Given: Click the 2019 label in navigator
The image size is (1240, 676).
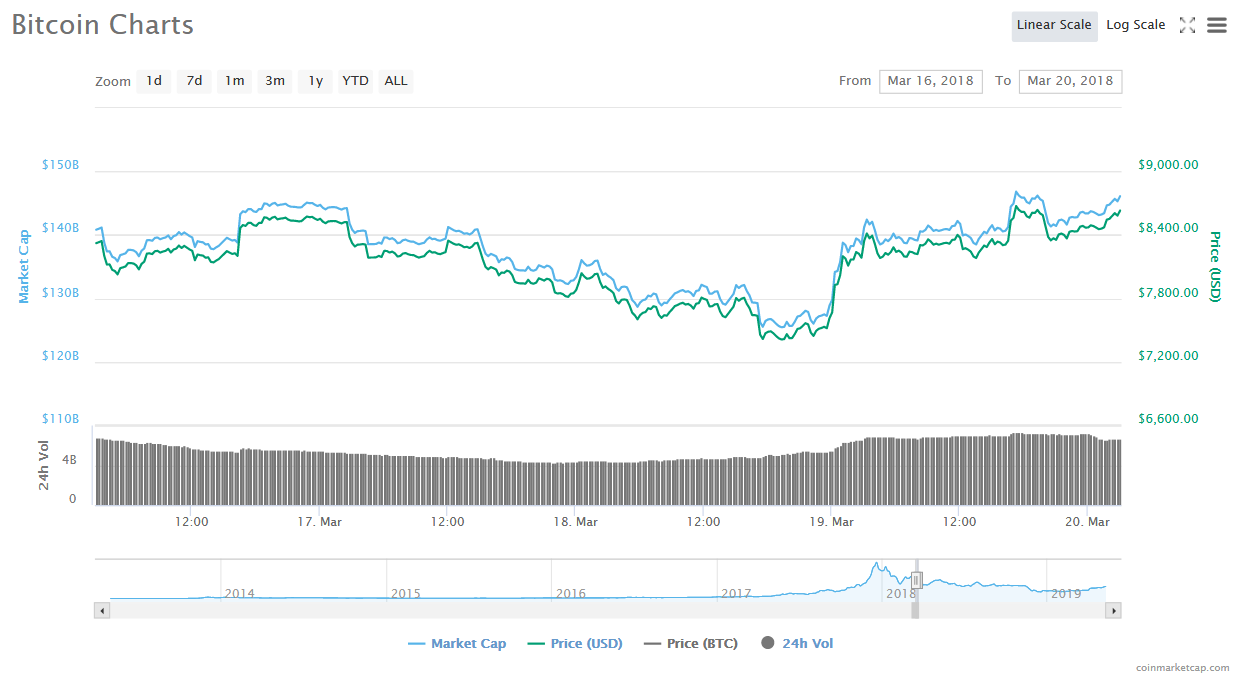Looking at the screenshot, I should [x=1066, y=593].
